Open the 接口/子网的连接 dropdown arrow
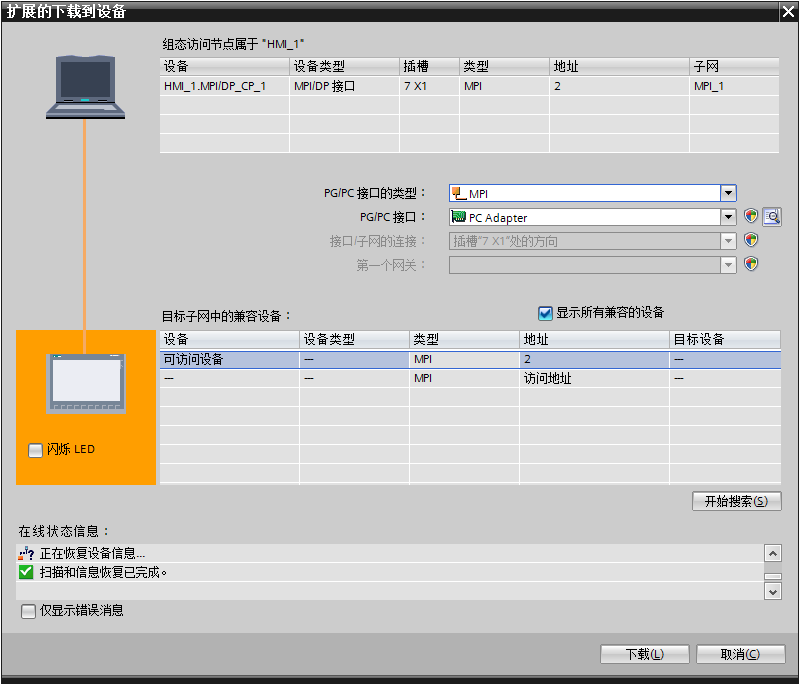This screenshot has height=685, width=800. [728, 241]
